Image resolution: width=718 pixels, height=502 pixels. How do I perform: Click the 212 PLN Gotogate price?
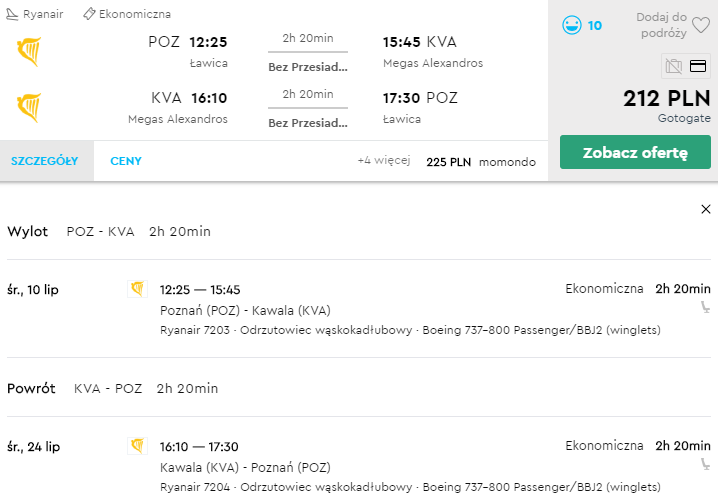pyautogui.click(x=666, y=100)
